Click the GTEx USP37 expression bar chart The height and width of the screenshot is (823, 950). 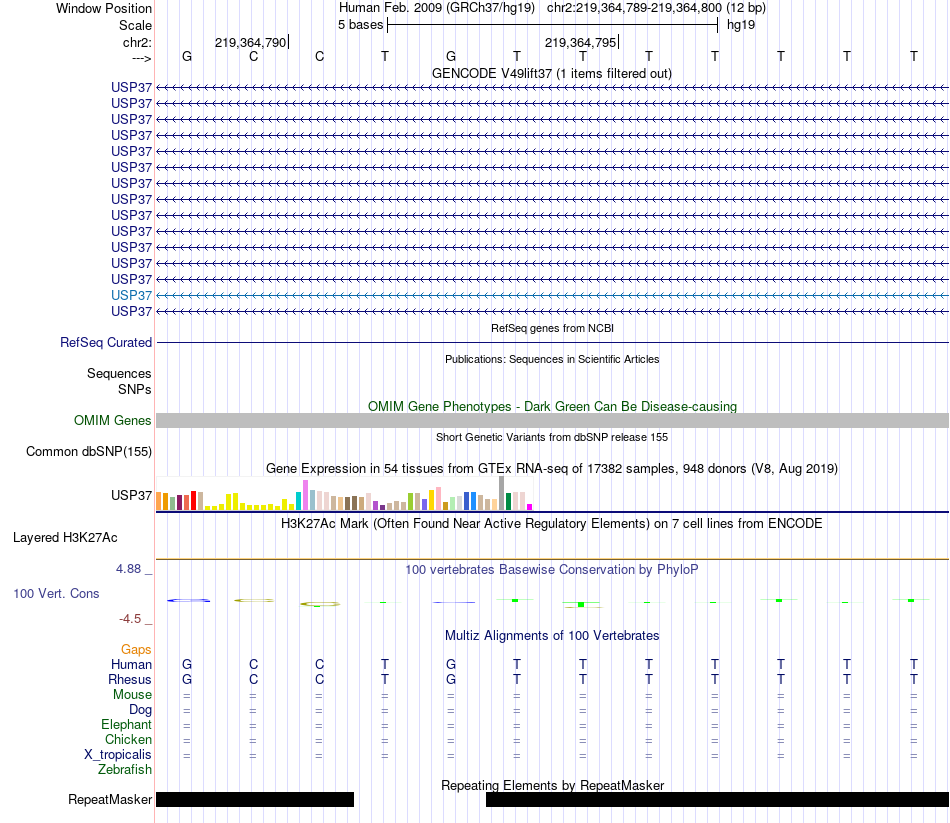click(344, 493)
